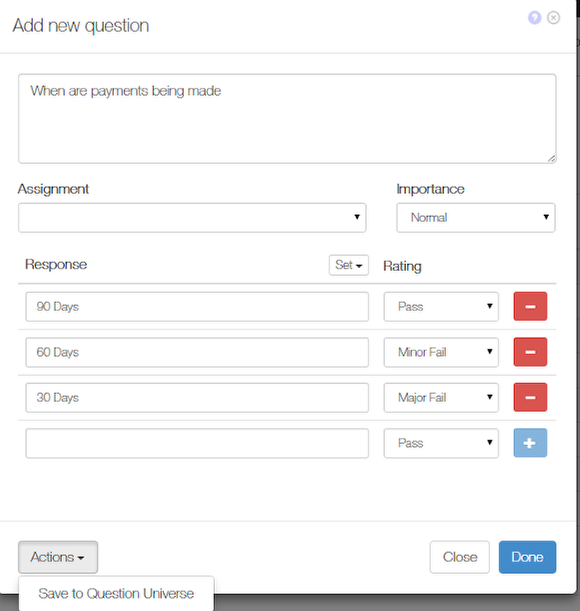Open the help question mark icon

534,18
